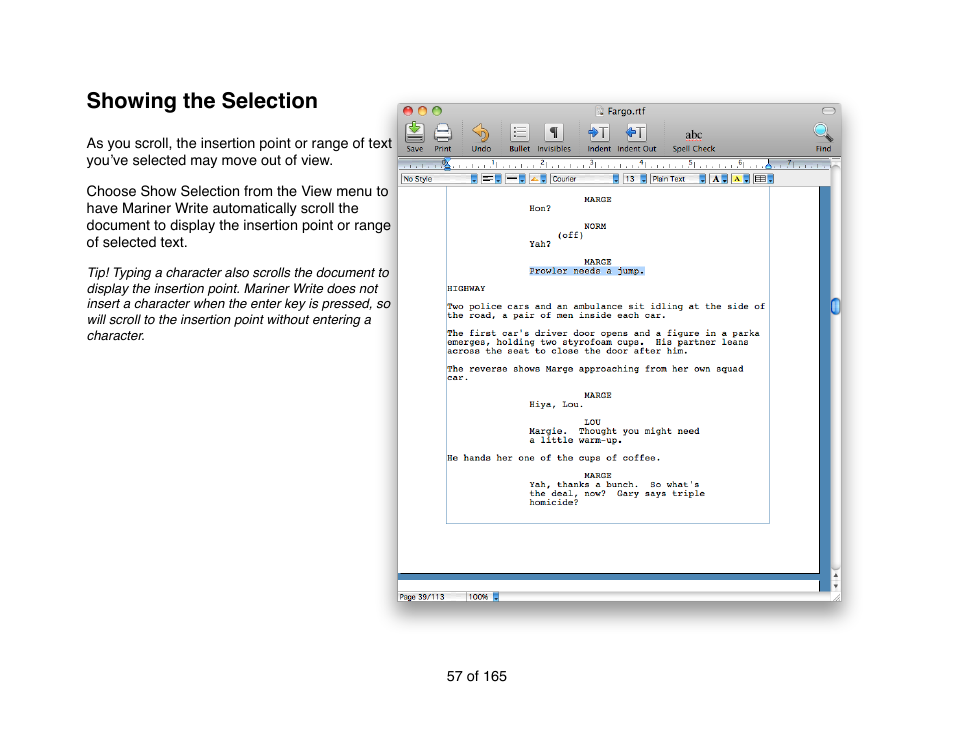Image resolution: width=954 pixels, height=738 pixels.
Task: Click the '57 of 165' page number
Action: click(x=476, y=677)
